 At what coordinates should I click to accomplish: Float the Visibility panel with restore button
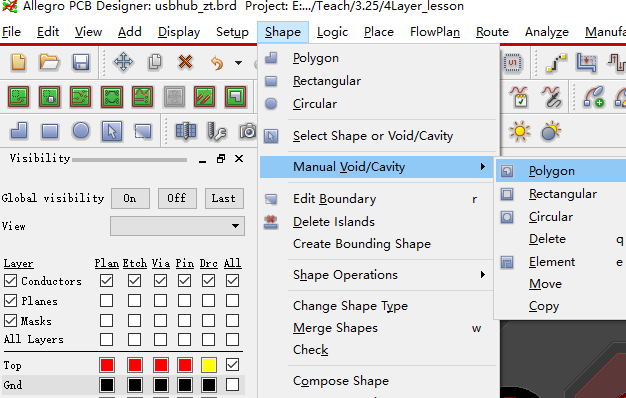point(221,159)
